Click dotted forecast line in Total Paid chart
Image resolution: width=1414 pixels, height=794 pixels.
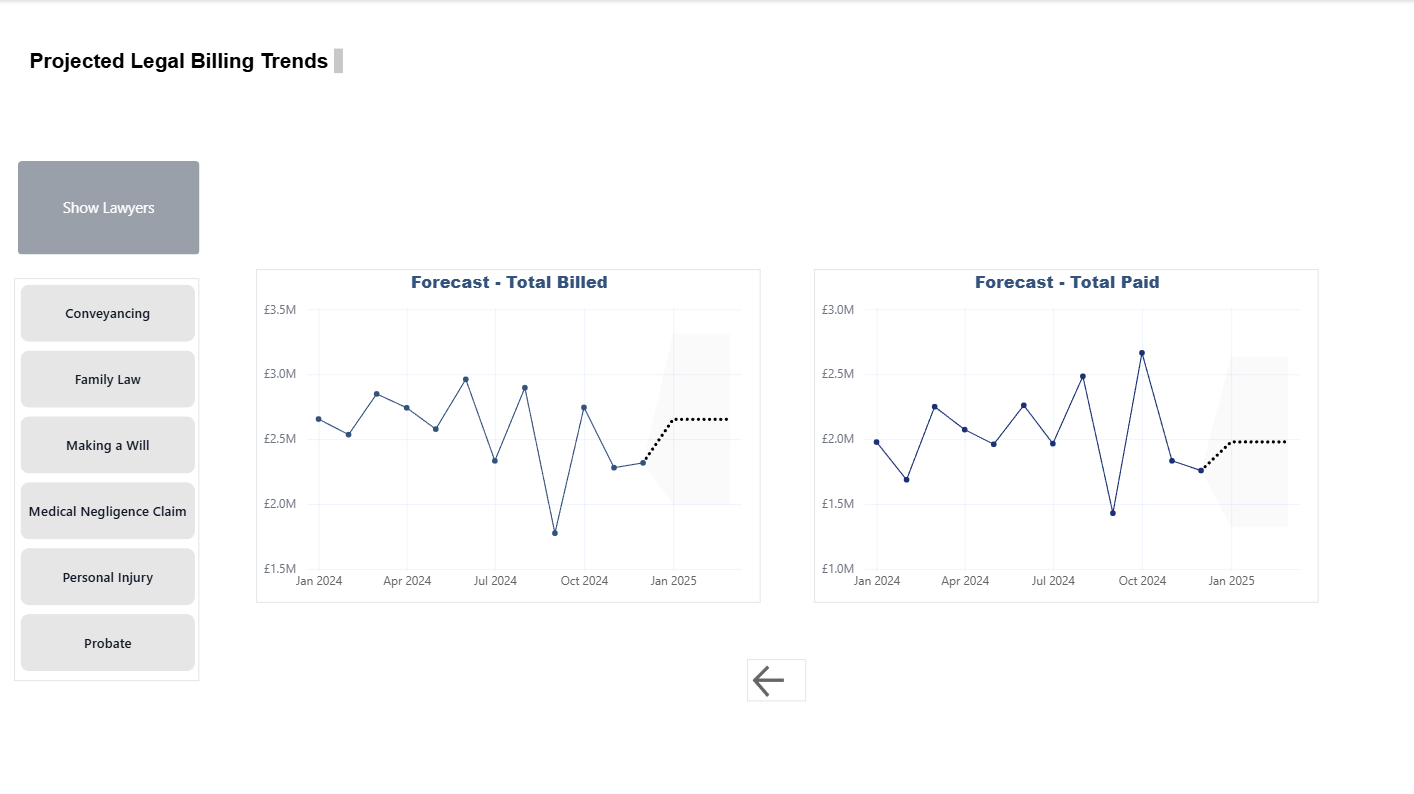[x=1258, y=442]
